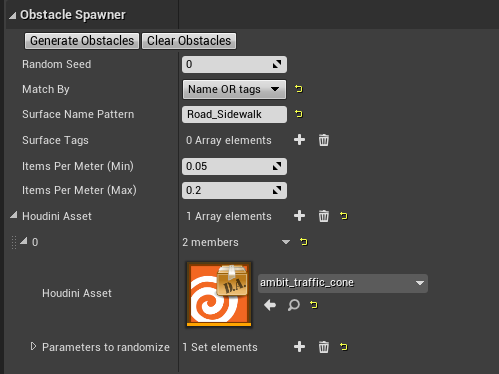Add element to Surface Tags array
The width and height of the screenshot is (499, 374).
pos(299,140)
